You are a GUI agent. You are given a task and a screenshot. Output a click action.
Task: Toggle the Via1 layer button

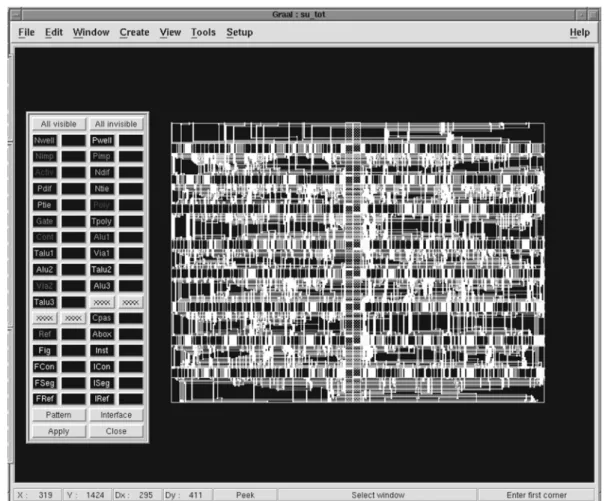coord(102,253)
